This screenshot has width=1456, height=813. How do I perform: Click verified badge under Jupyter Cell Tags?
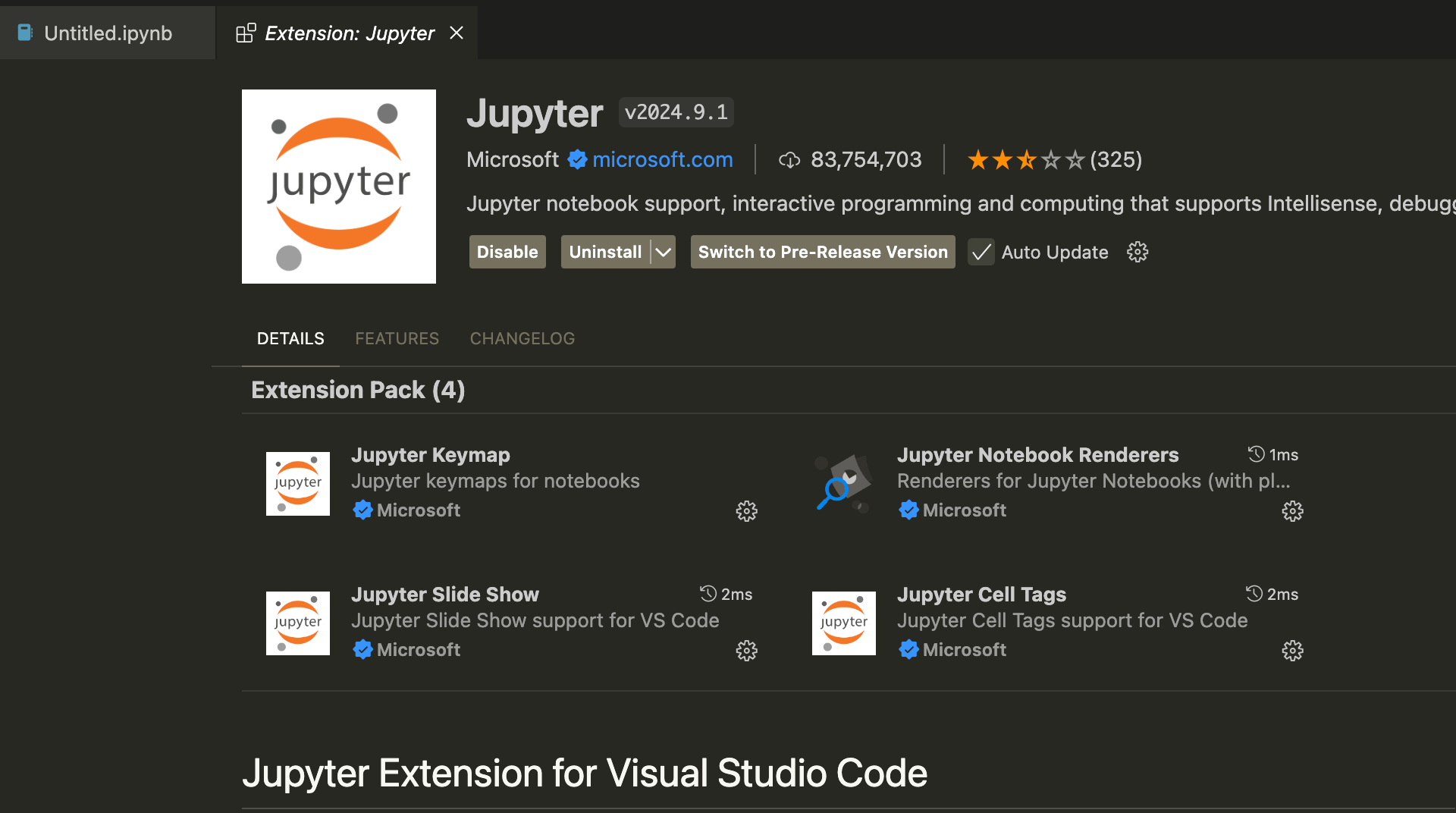[x=908, y=649]
